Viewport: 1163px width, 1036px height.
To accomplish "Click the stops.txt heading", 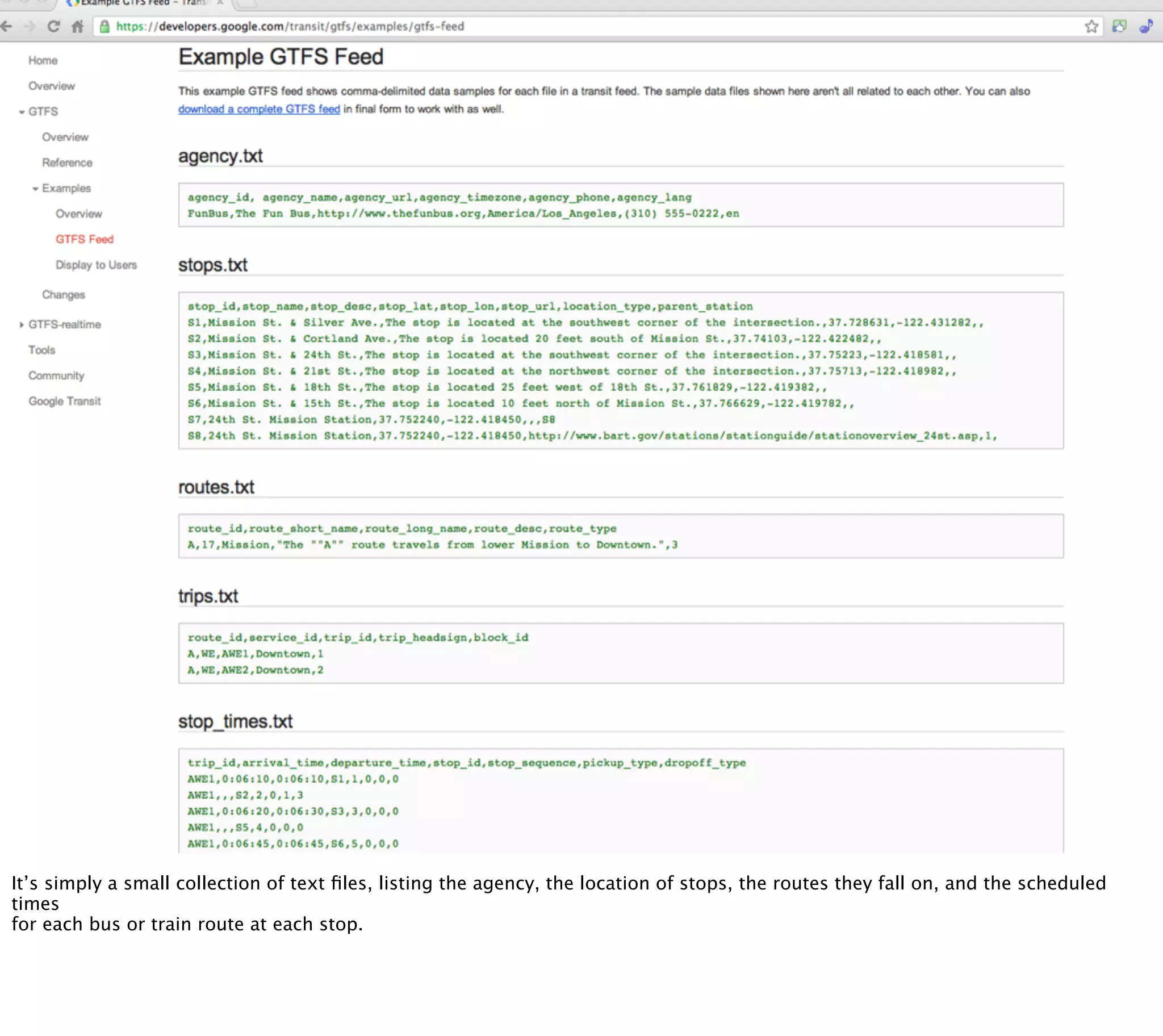I will click(213, 265).
